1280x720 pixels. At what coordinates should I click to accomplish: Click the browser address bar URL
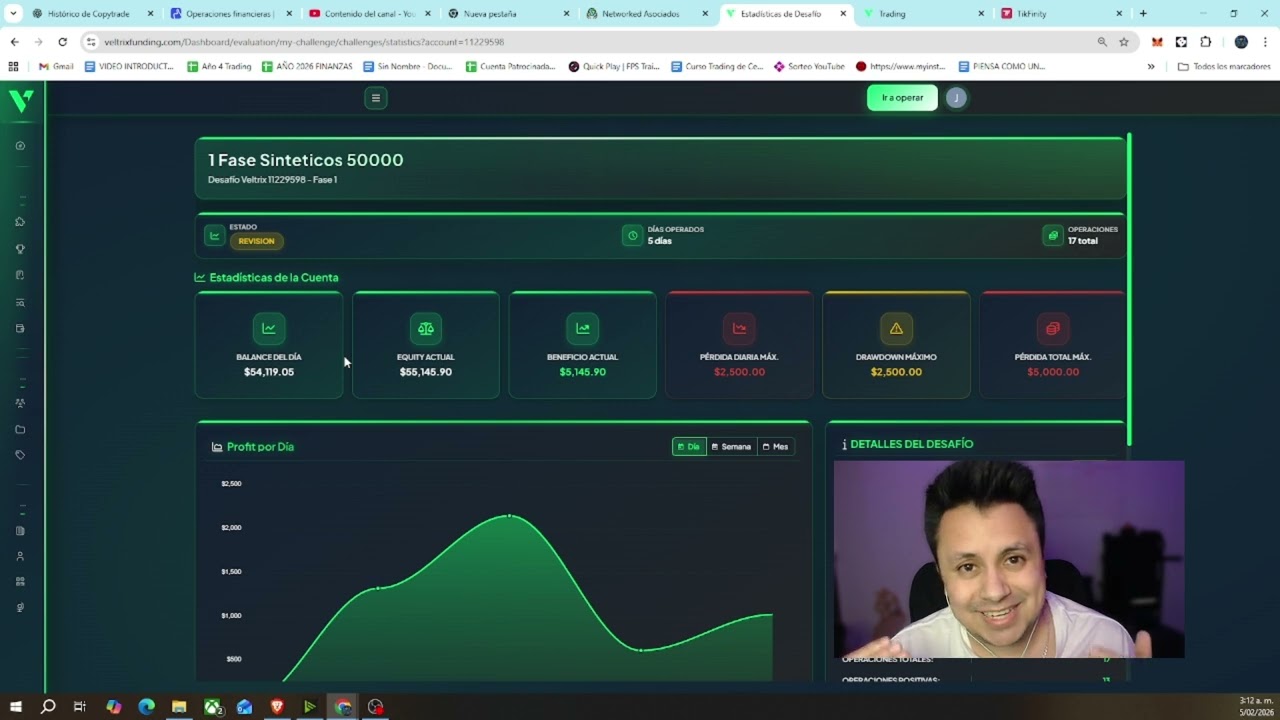coord(304,42)
